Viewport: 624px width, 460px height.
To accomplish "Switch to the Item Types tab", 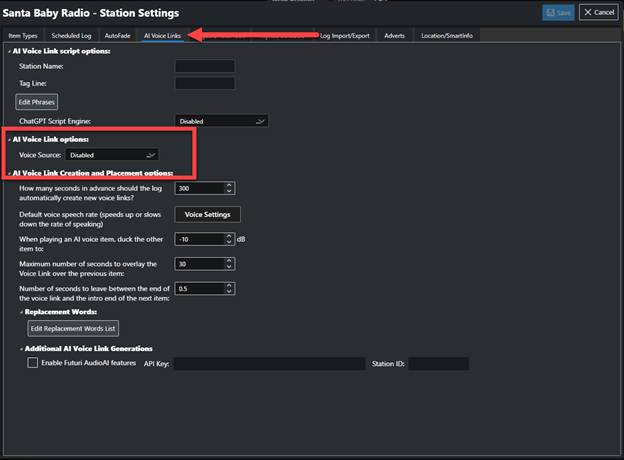I will click(x=23, y=36).
